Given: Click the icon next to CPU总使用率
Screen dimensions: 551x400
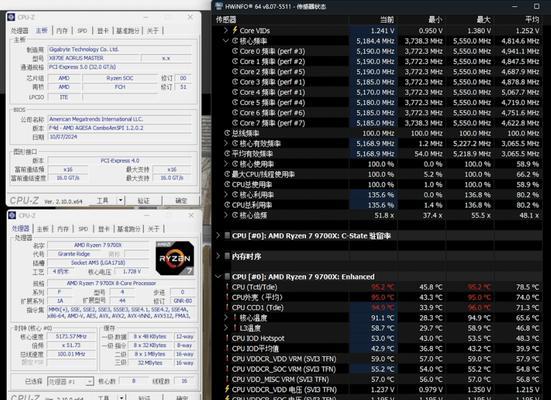Looking at the screenshot, I should coord(227,185).
